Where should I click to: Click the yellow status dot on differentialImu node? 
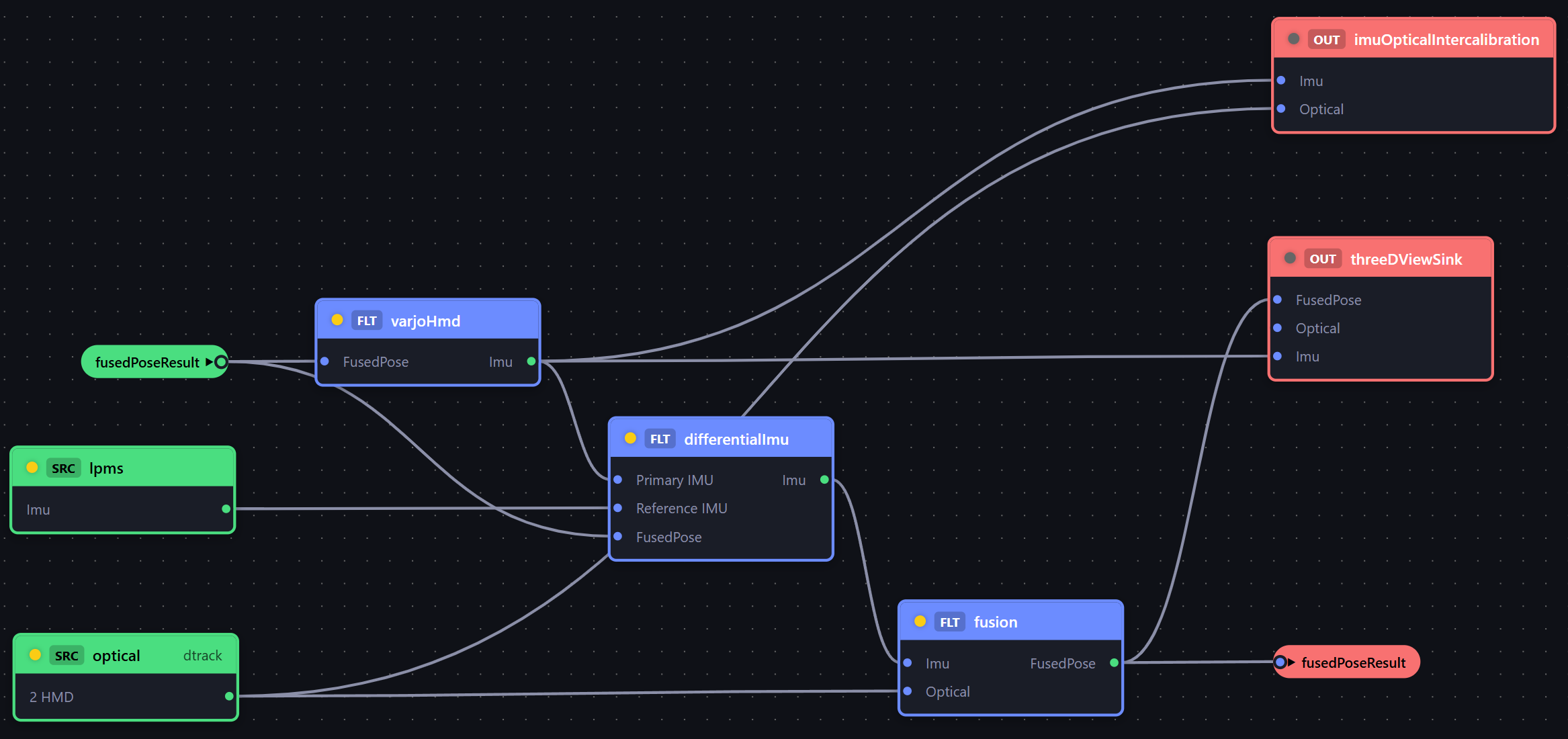(x=630, y=438)
